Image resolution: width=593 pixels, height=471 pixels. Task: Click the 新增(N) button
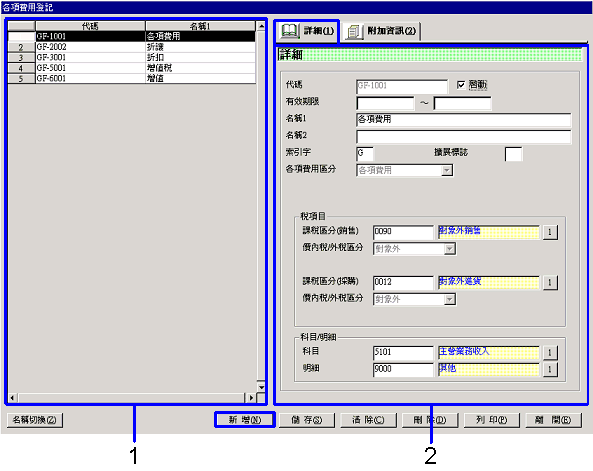tap(245, 420)
